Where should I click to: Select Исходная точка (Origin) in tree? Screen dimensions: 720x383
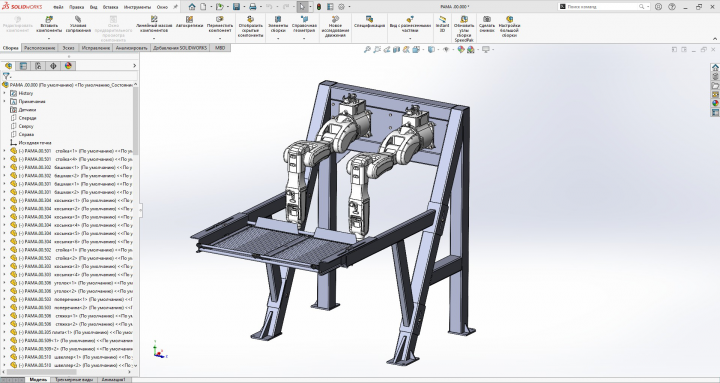35,143
